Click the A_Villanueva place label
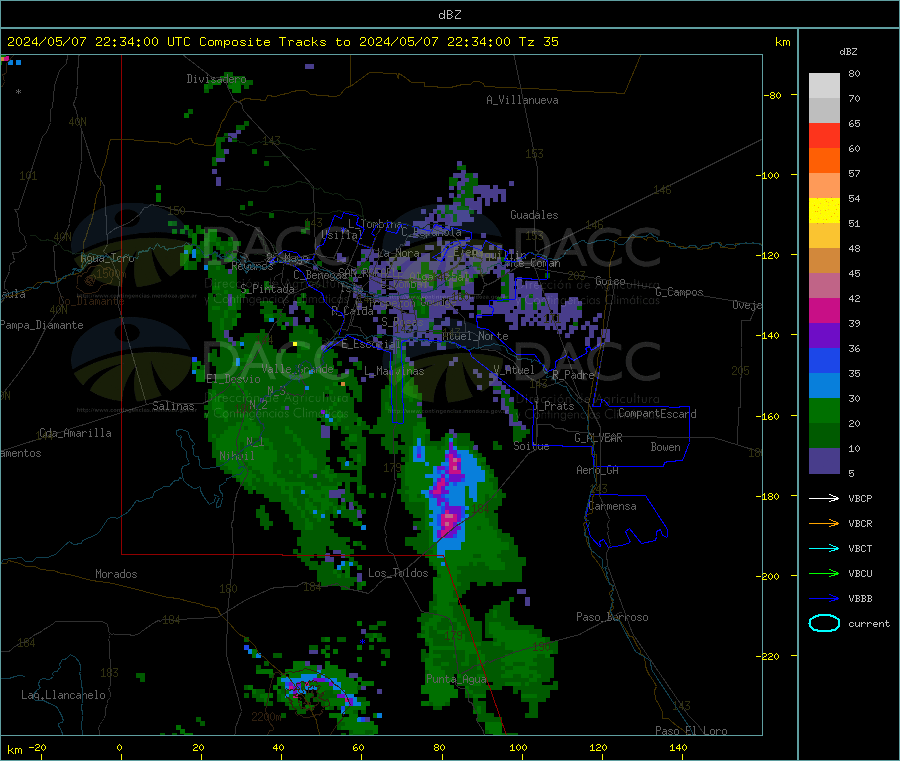This screenshot has width=900, height=761. 522,100
